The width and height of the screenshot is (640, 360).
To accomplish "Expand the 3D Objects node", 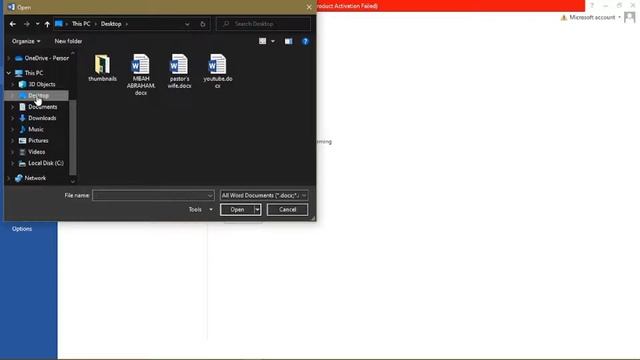I will point(13,84).
